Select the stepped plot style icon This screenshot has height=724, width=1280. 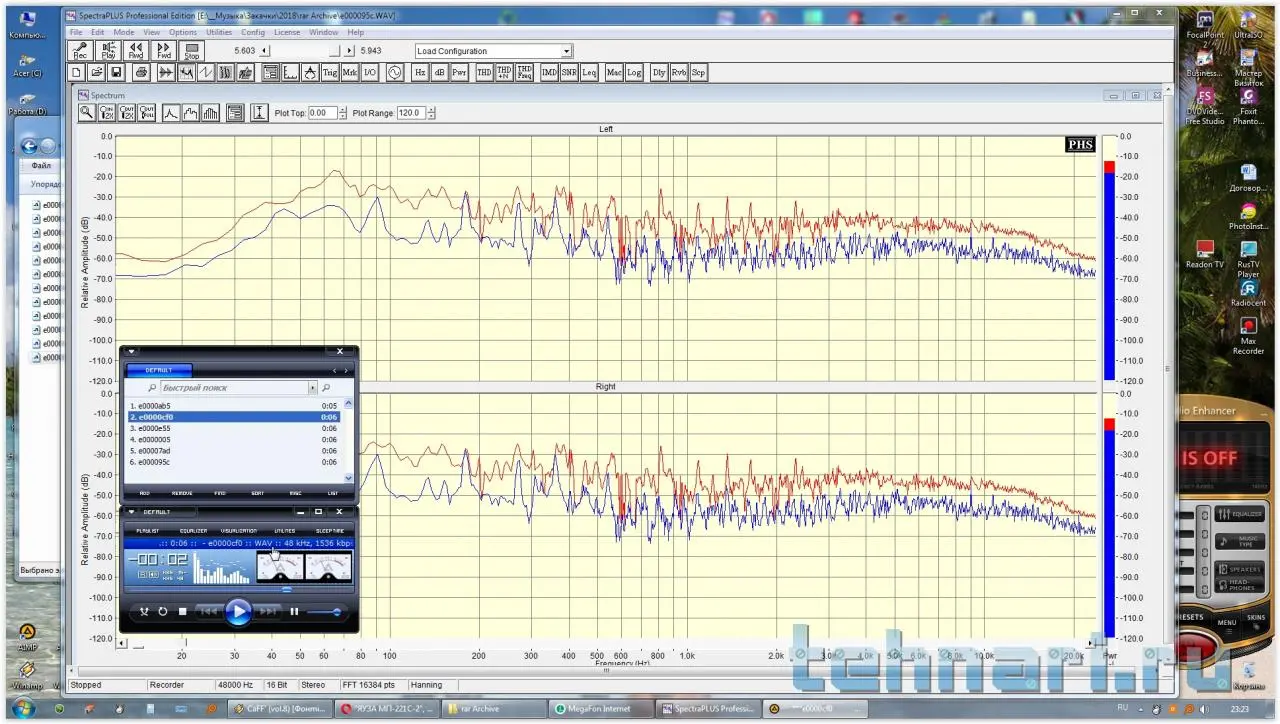coord(191,113)
